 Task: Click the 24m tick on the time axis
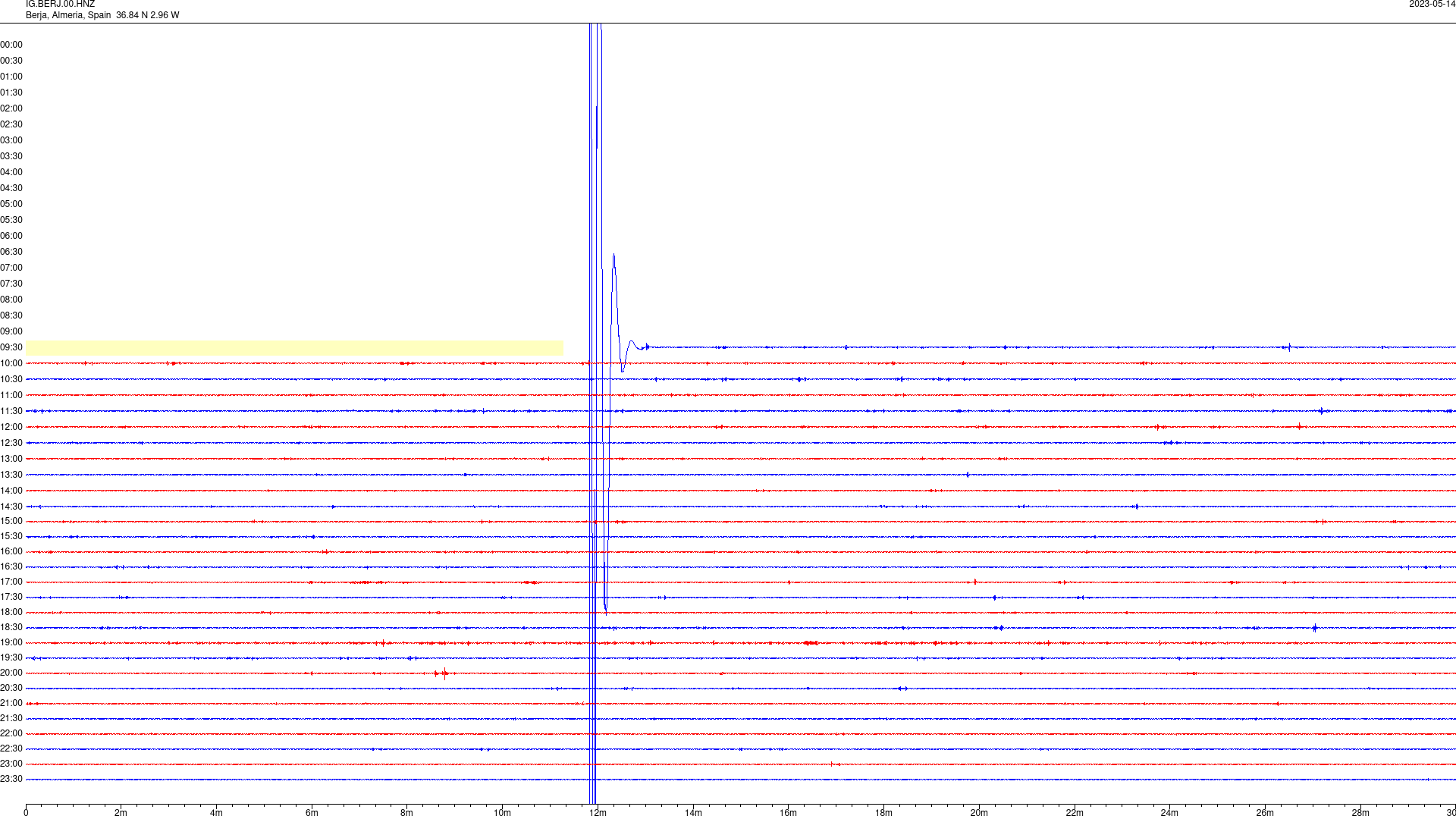1169,813
